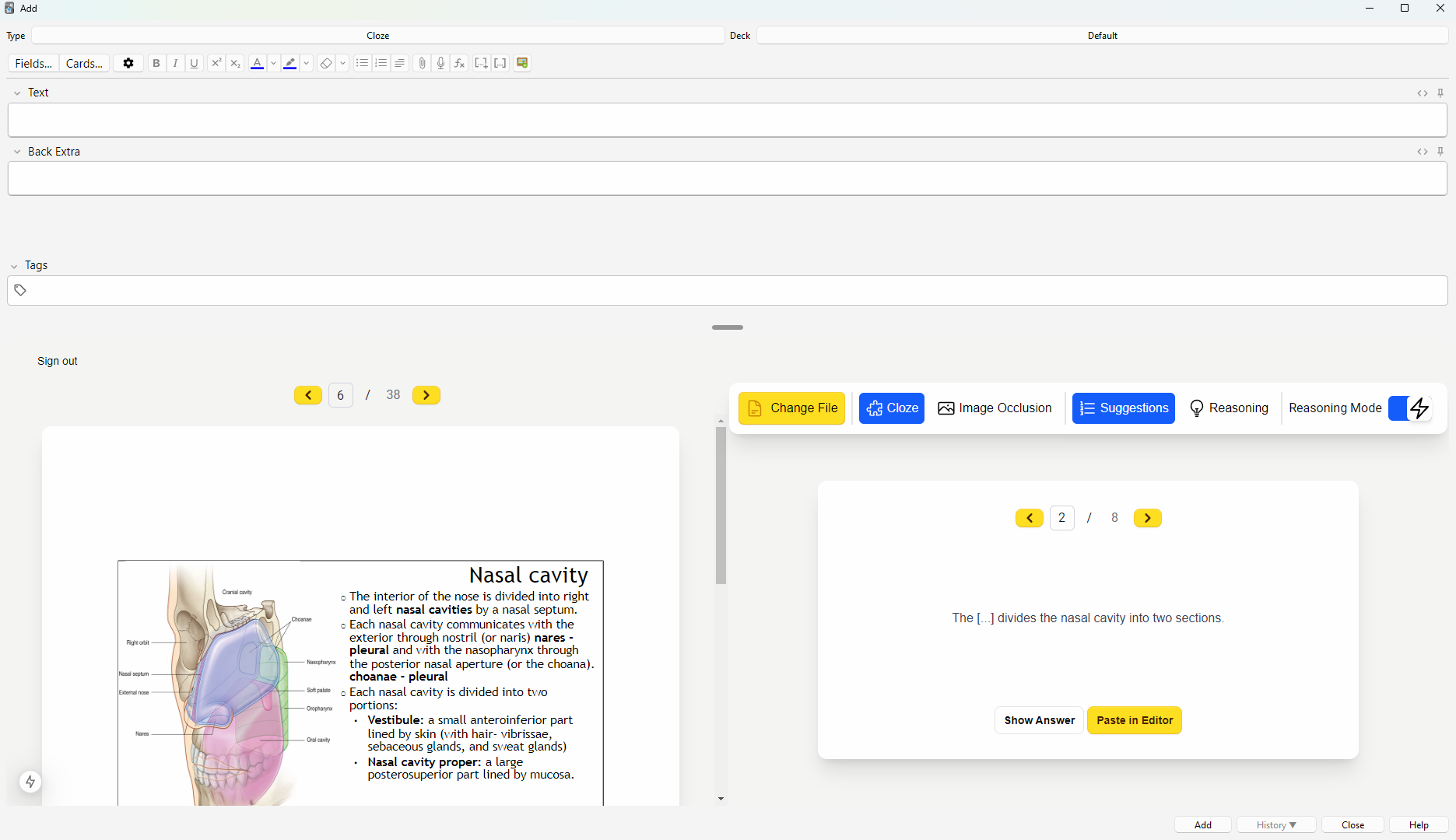Open the text color dropdown arrow
This screenshot has height=840, width=1456.
(x=274, y=64)
